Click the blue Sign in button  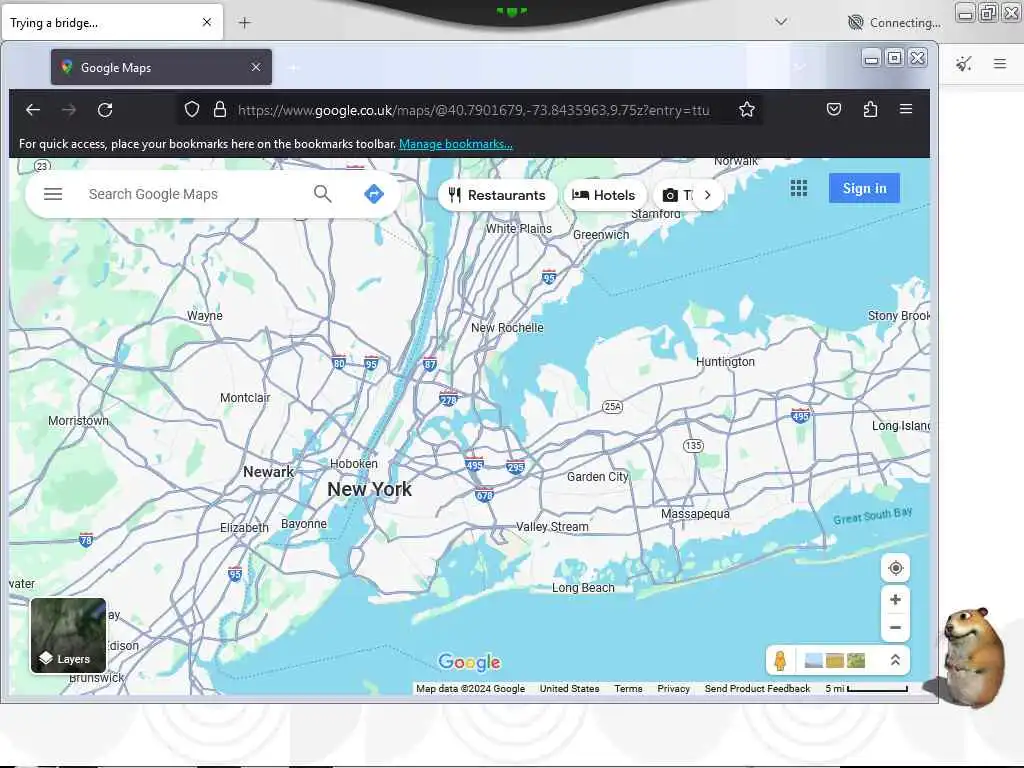point(864,188)
